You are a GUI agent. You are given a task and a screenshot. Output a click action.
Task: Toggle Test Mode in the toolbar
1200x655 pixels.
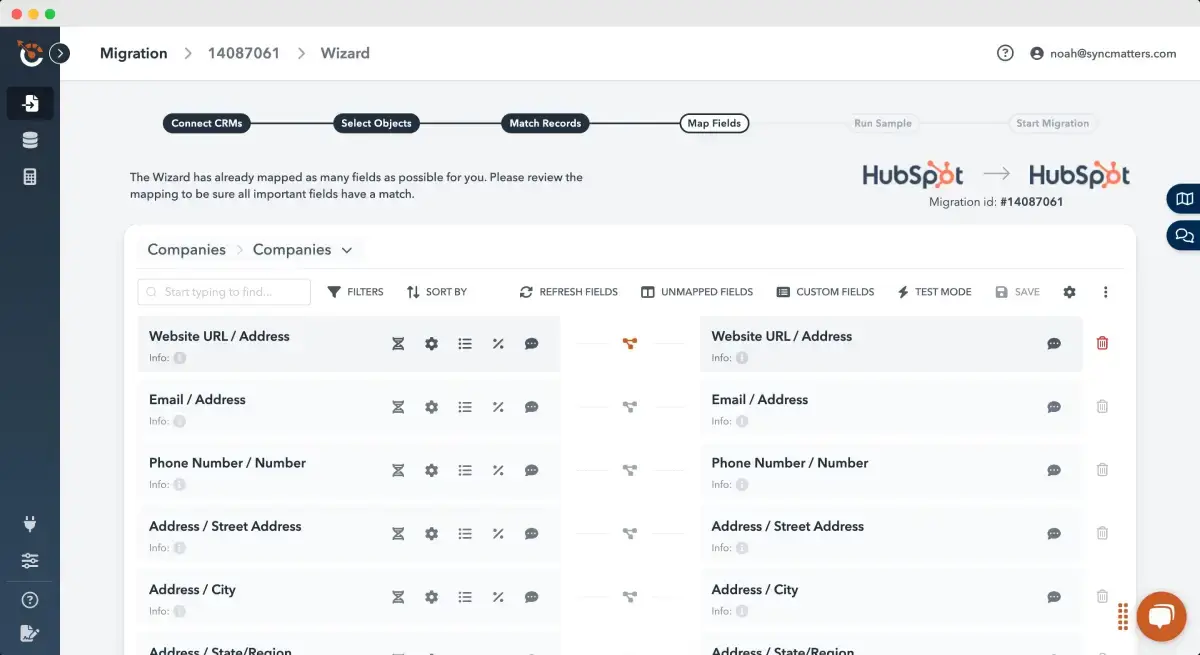(934, 292)
